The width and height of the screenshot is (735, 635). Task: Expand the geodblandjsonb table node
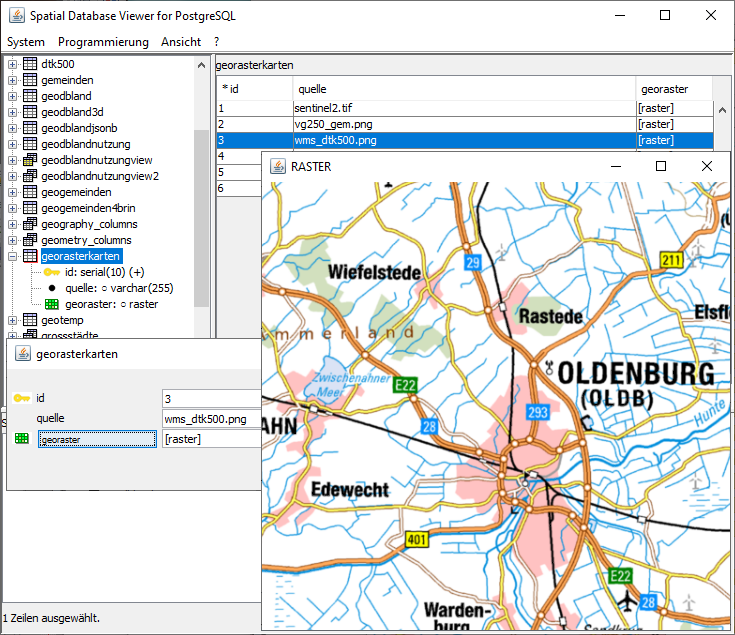click(13, 128)
